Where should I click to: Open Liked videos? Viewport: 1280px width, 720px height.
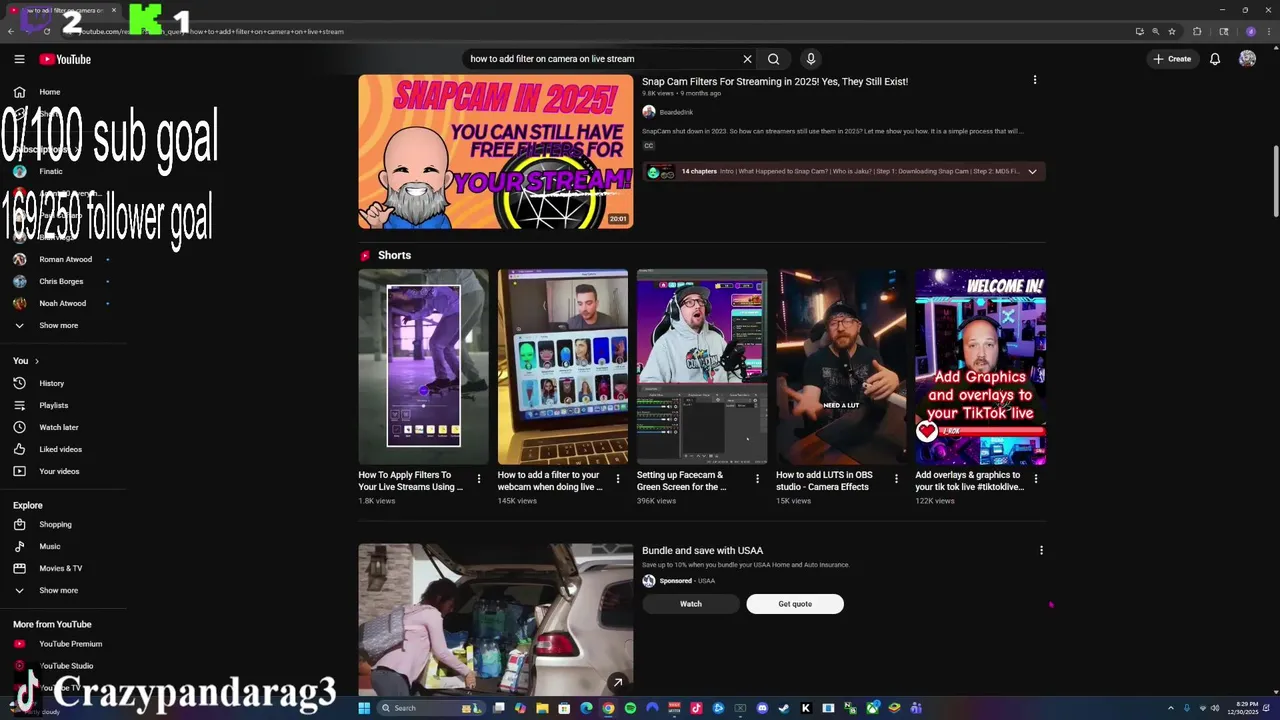coord(63,449)
